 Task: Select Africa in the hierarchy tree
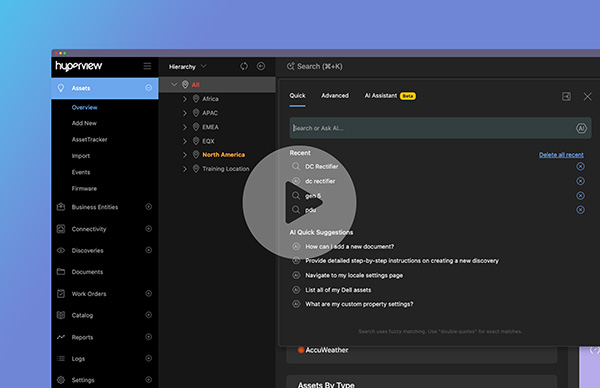210,99
